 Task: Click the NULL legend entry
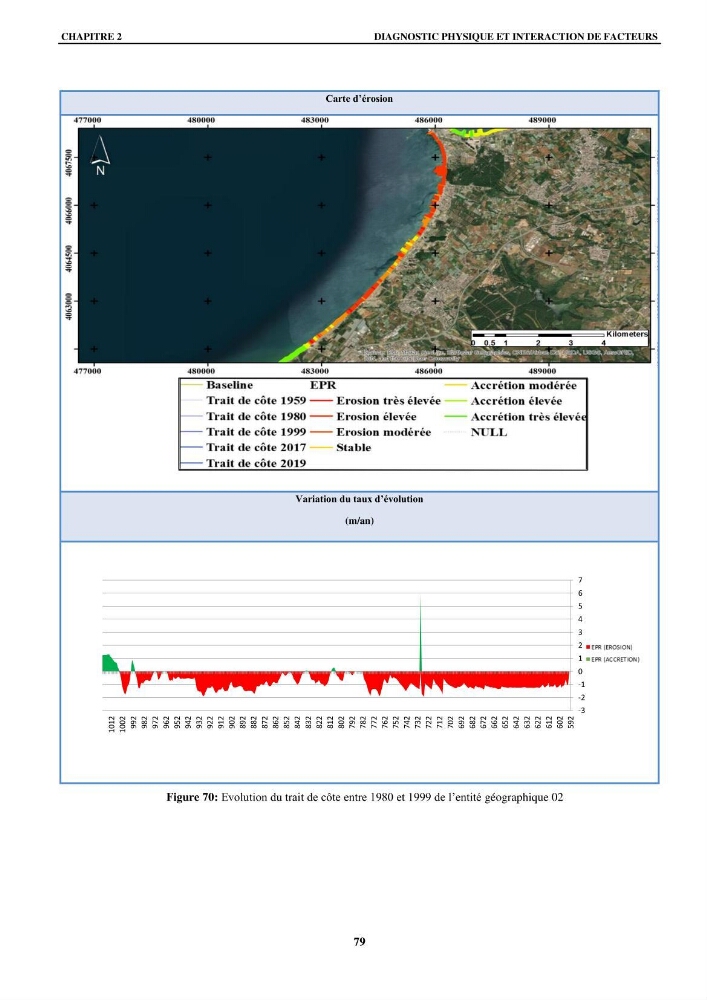click(476, 432)
